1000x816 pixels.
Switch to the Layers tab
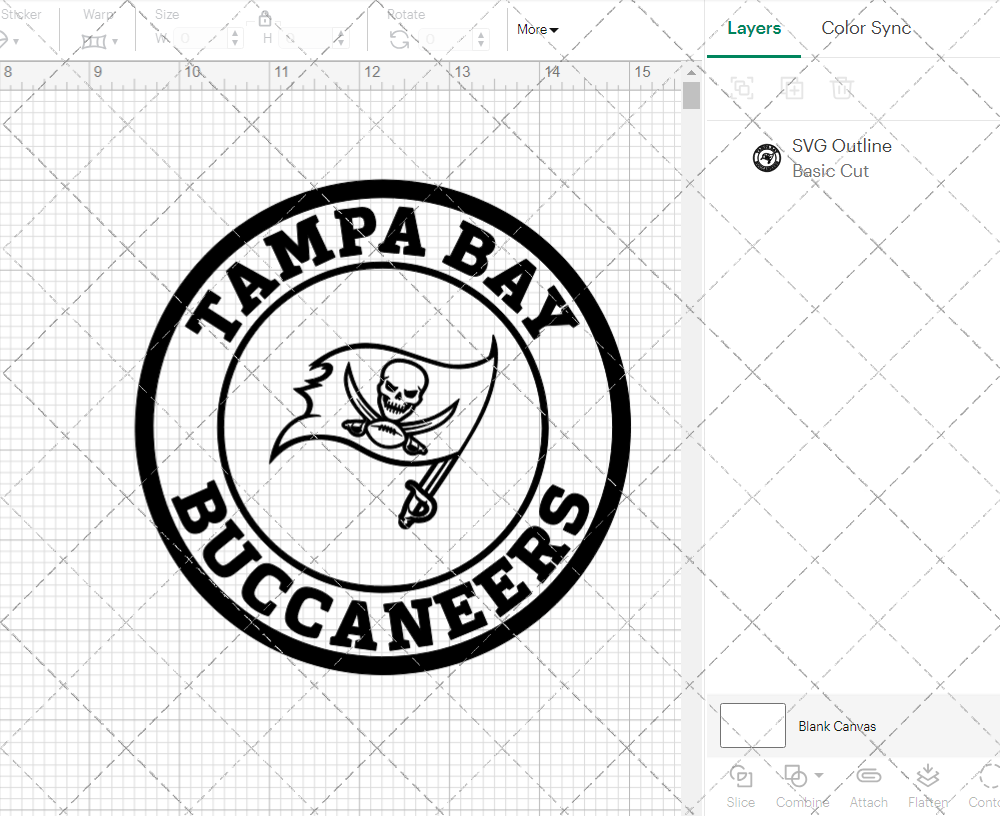[754, 28]
